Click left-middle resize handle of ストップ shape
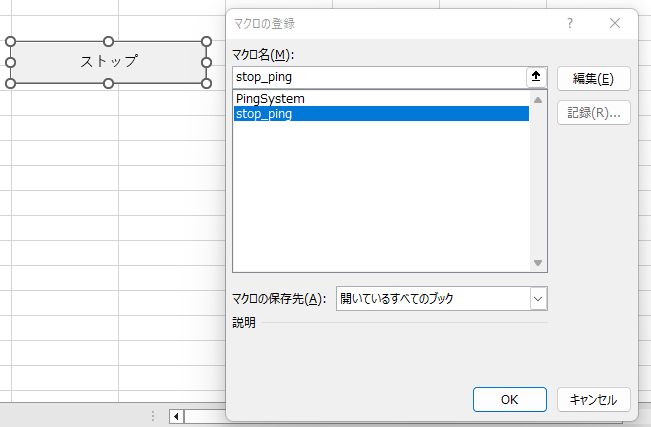Viewport: 651px width, 427px height. (x=11, y=62)
